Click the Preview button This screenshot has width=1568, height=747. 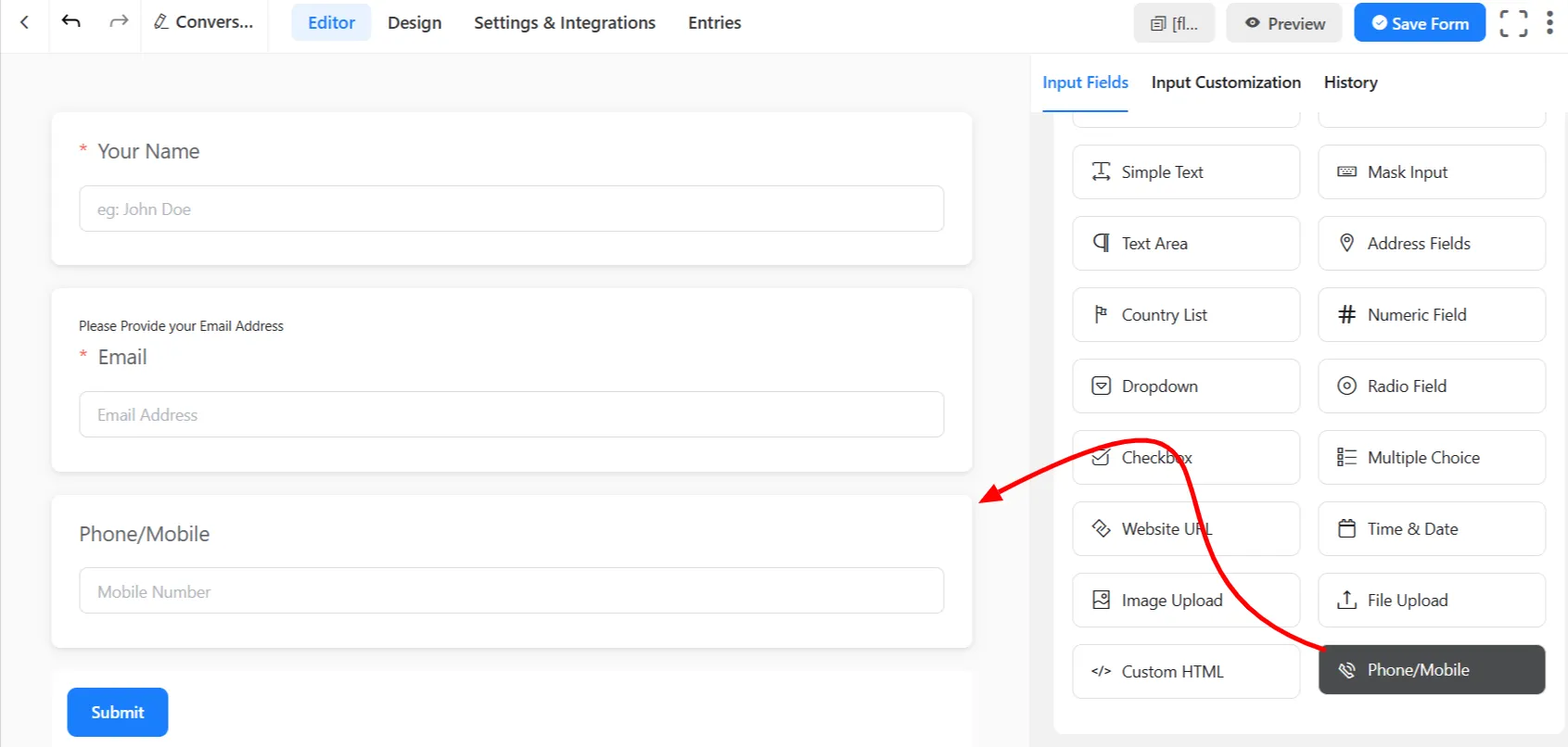[x=1283, y=23]
